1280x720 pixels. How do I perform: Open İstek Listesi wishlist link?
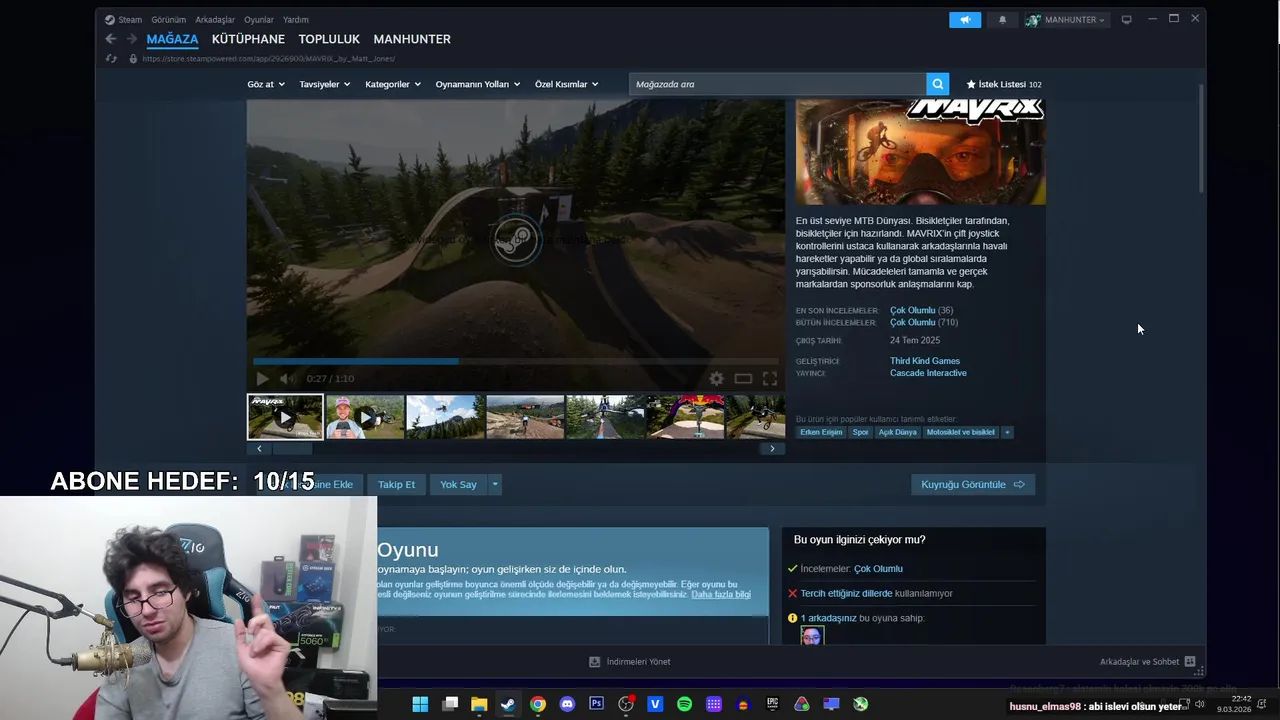click(x=1004, y=84)
